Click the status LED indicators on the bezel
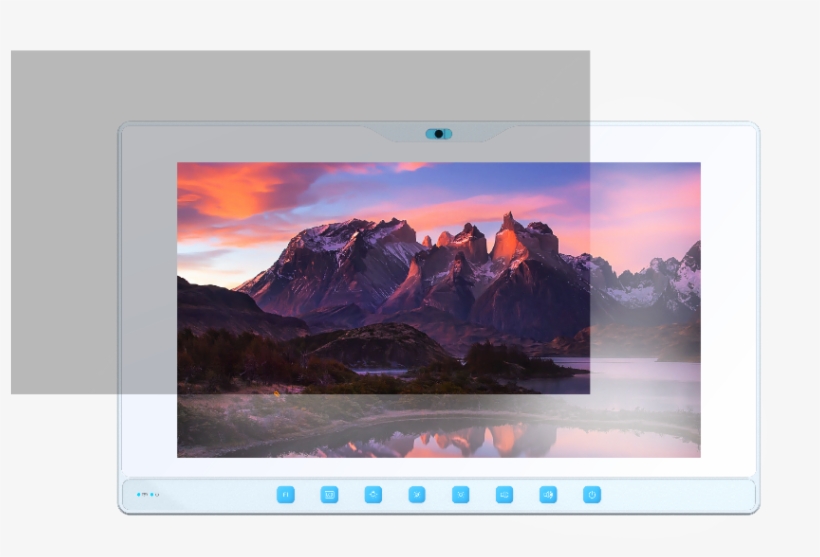 click(x=147, y=495)
